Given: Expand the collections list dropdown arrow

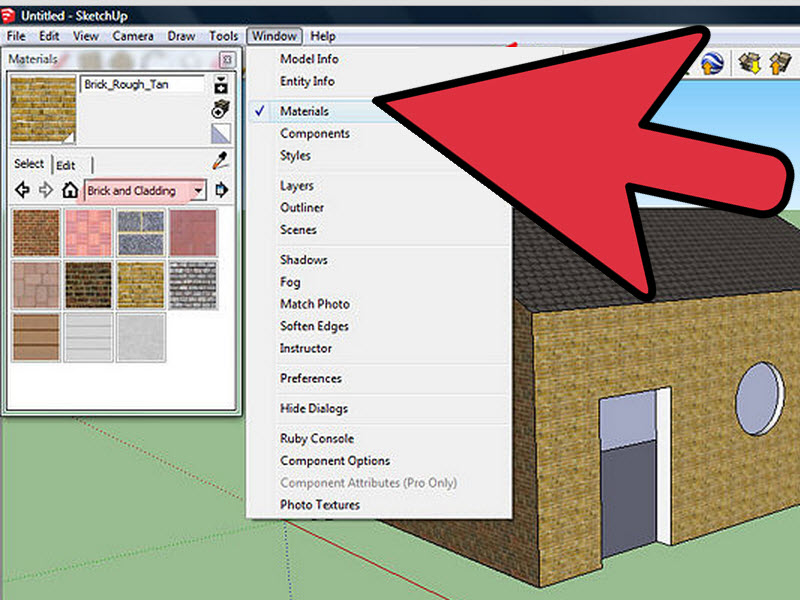Looking at the screenshot, I should click(198, 190).
